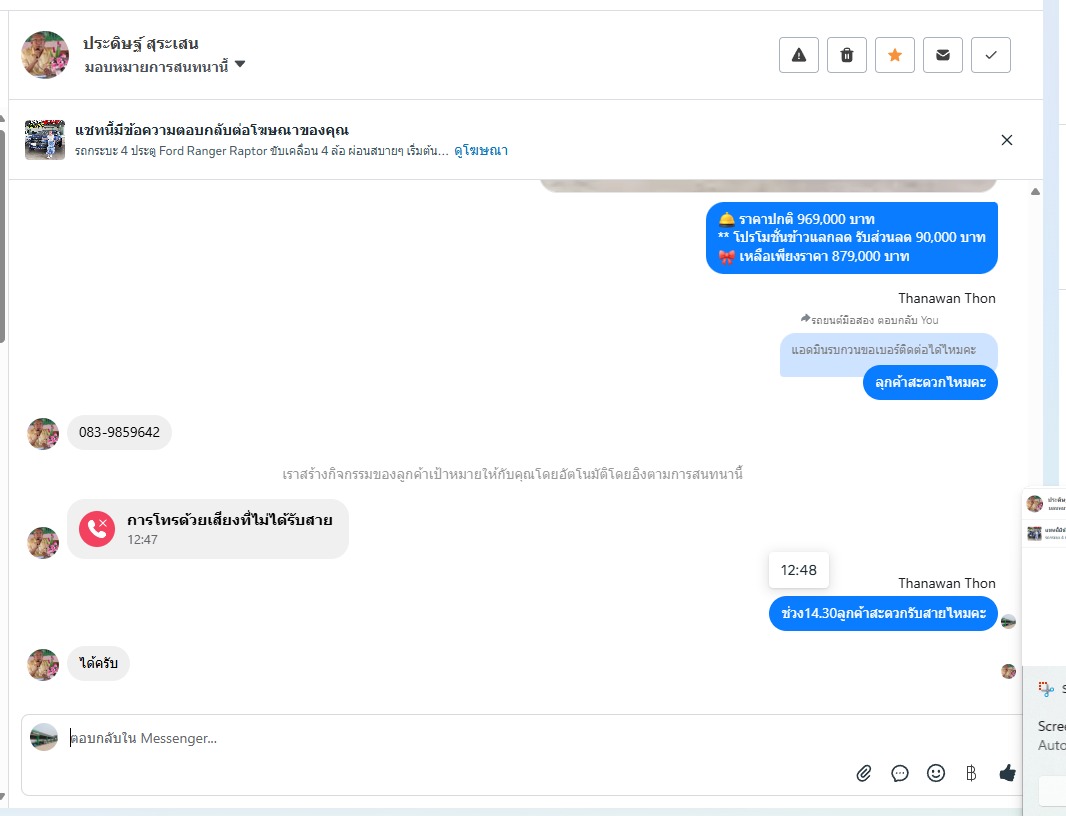
Task: Click the missed voice call message
Action: tap(207, 529)
